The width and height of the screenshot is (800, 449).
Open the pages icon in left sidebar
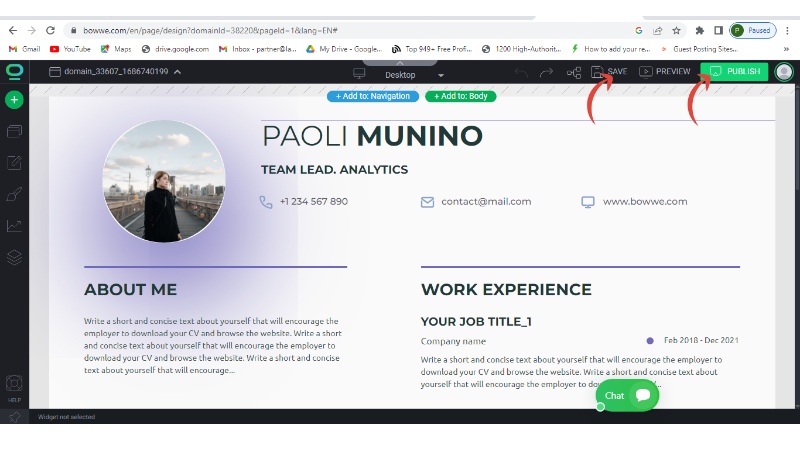click(x=14, y=131)
